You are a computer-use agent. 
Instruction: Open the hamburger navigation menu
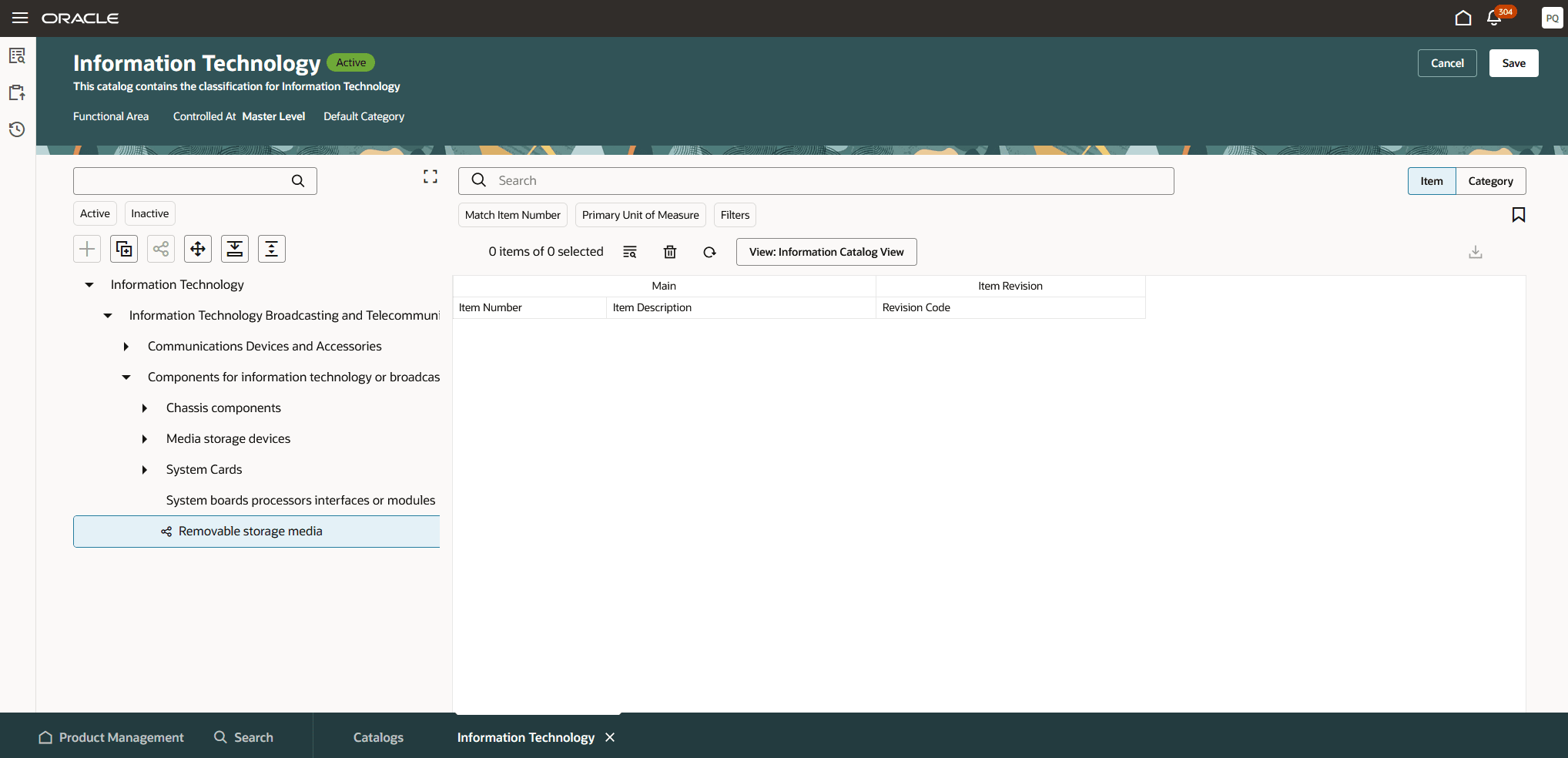[20, 18]
